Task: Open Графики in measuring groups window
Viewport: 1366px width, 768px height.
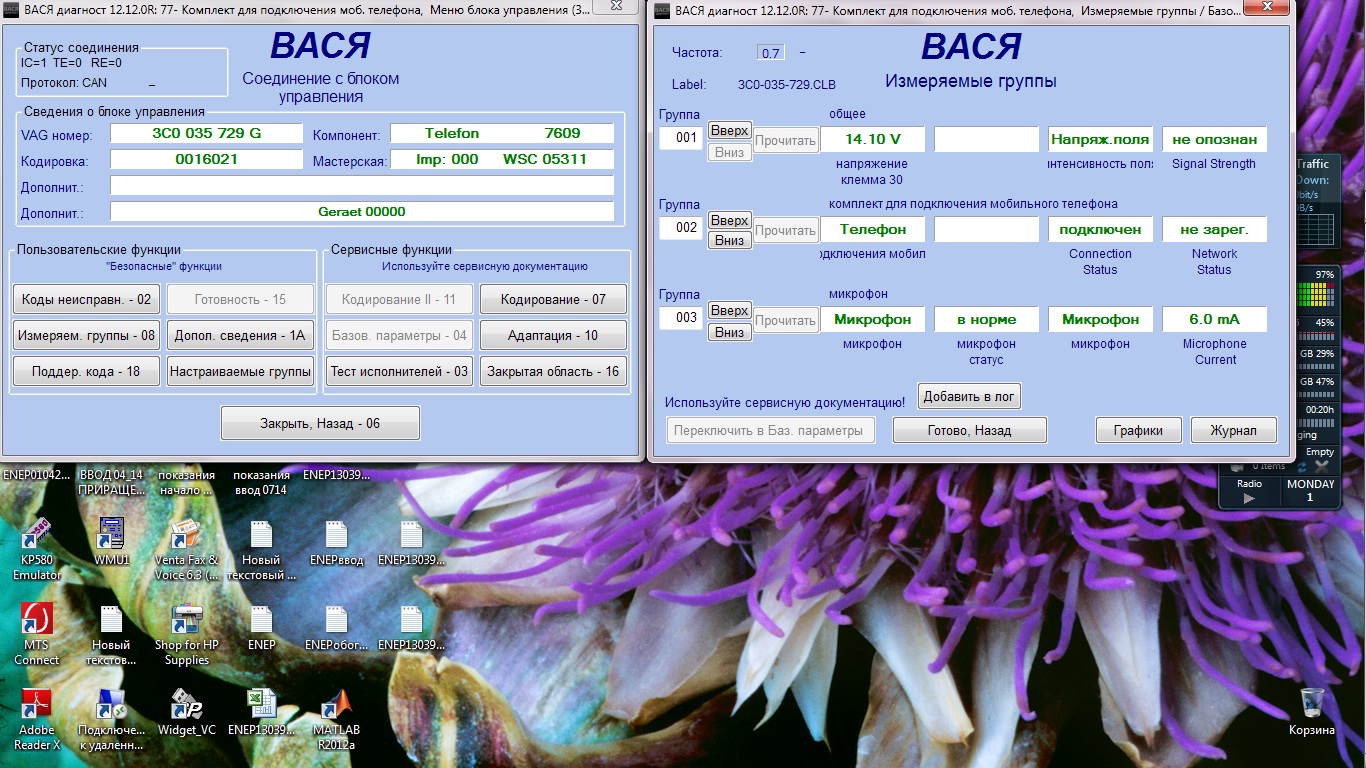Action: coord(1138,430)
